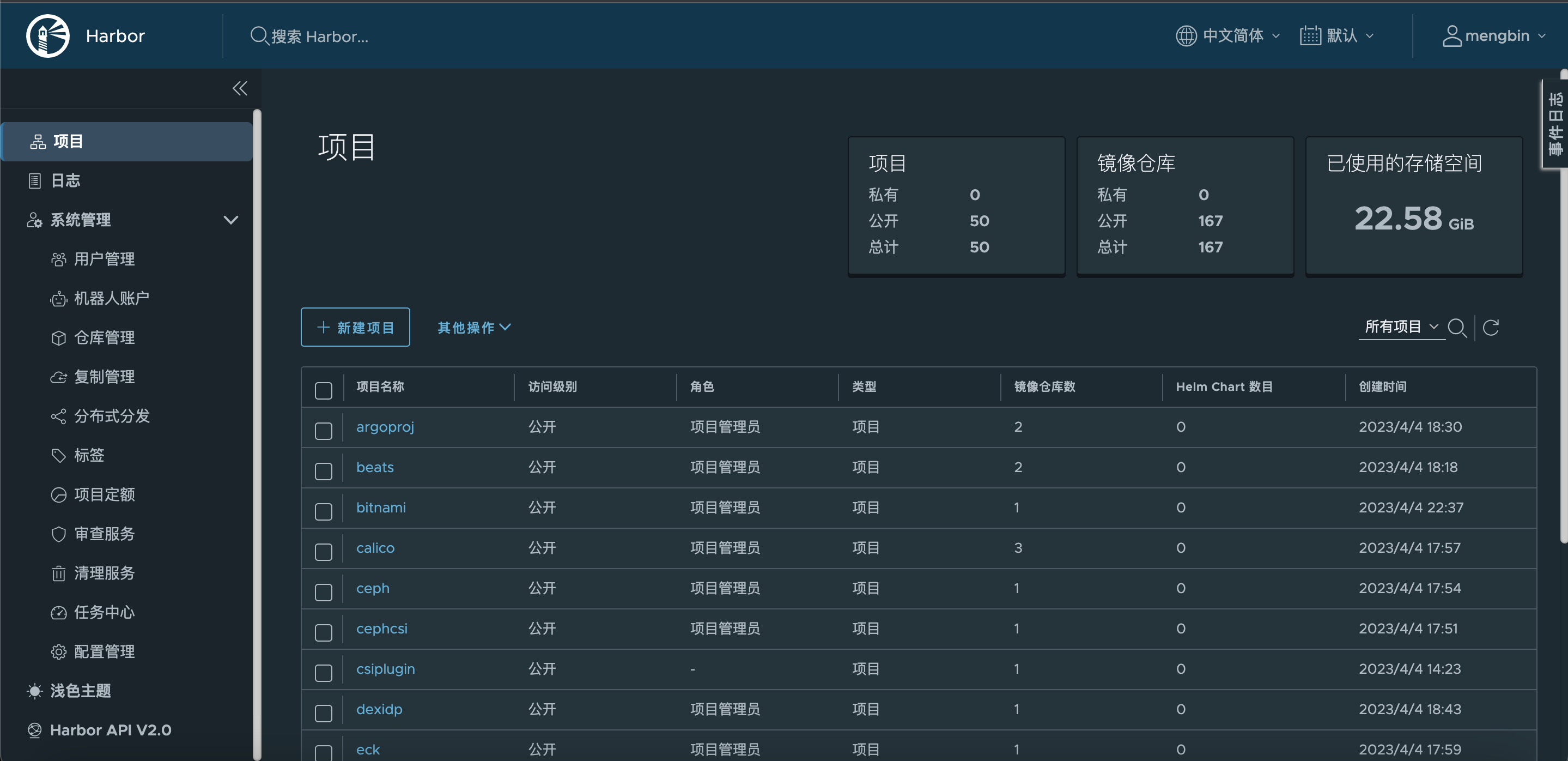Click the 用户管理 users icon

point(58,259)
